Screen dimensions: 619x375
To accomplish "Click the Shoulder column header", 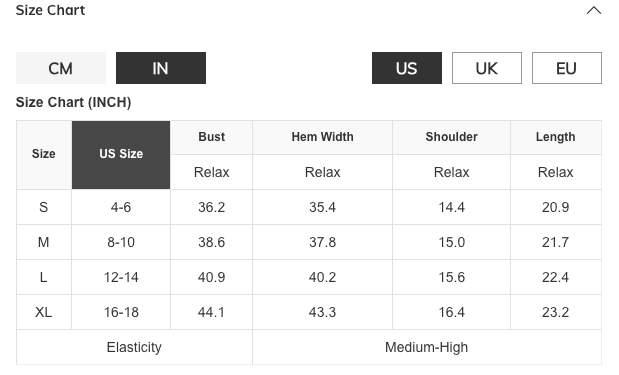I will (452, 137).
